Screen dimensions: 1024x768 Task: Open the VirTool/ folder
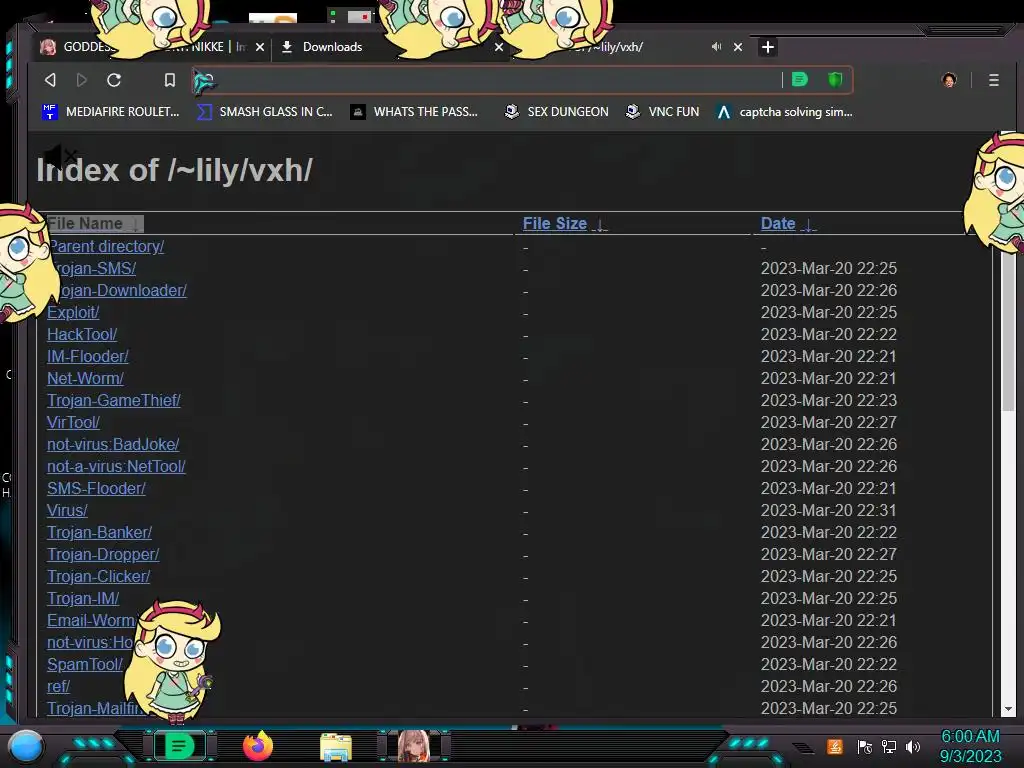tap(73, 423)
